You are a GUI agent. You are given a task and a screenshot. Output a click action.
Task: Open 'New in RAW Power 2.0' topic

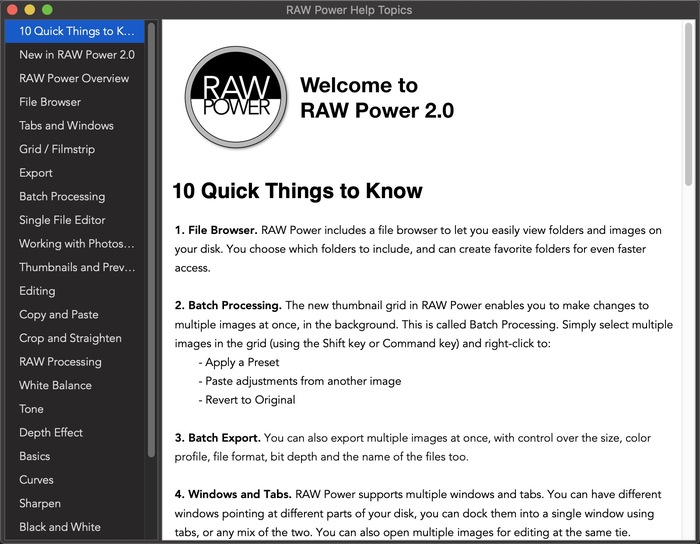(x=75, y=55)
